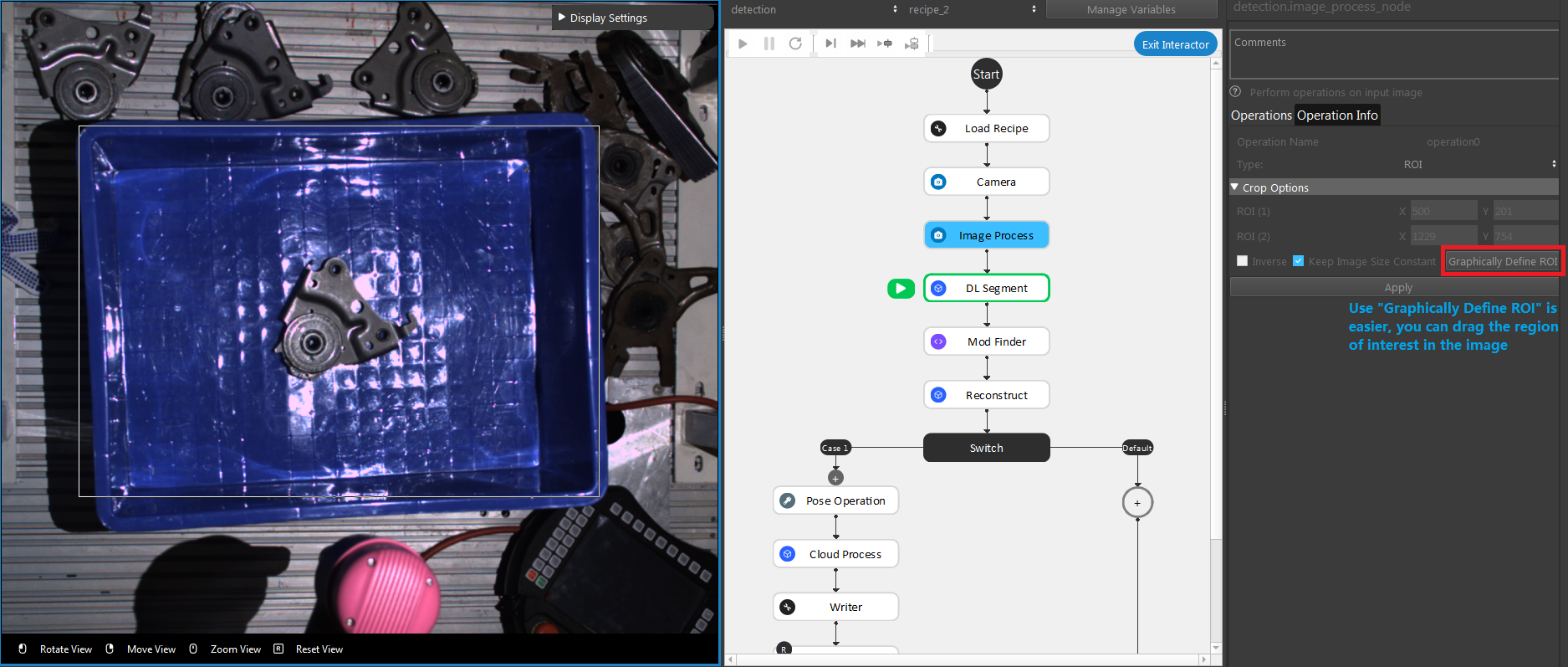Toggle the Inverse checkbox
1568x667 pixels.
click(x=1242, y=261)
